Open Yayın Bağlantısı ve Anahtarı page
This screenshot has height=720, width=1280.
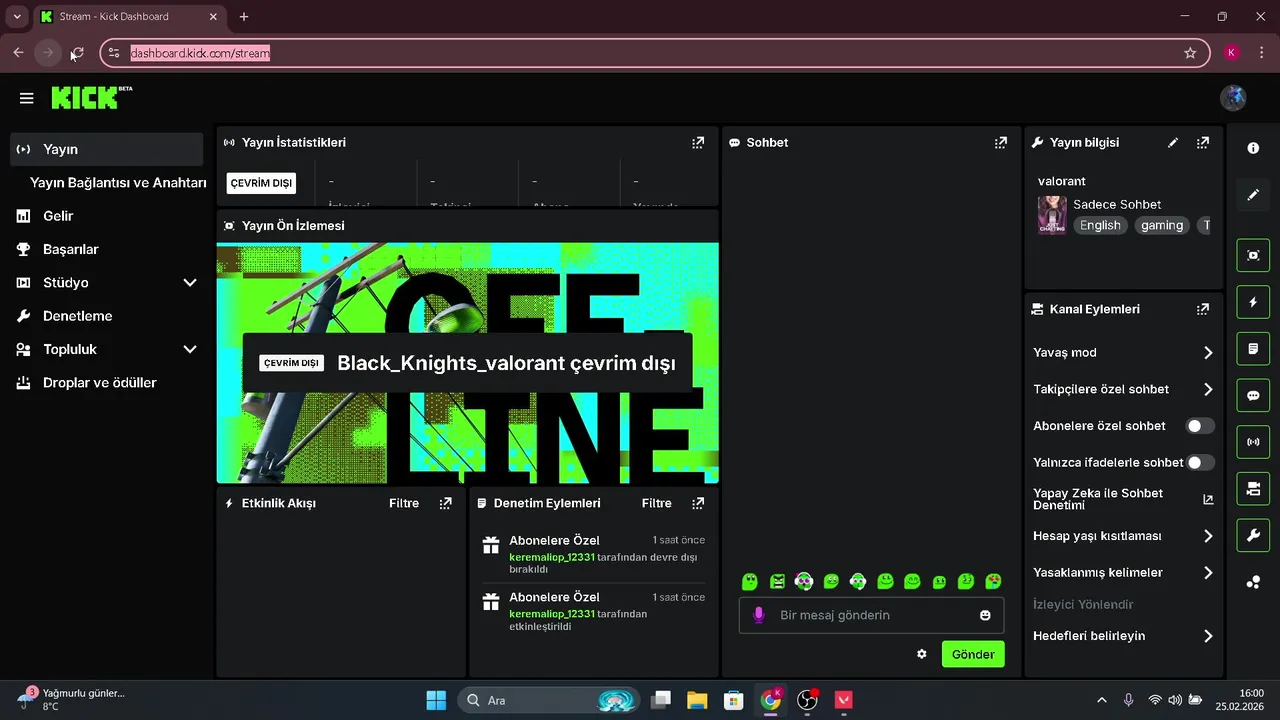(x=118, y=183)
